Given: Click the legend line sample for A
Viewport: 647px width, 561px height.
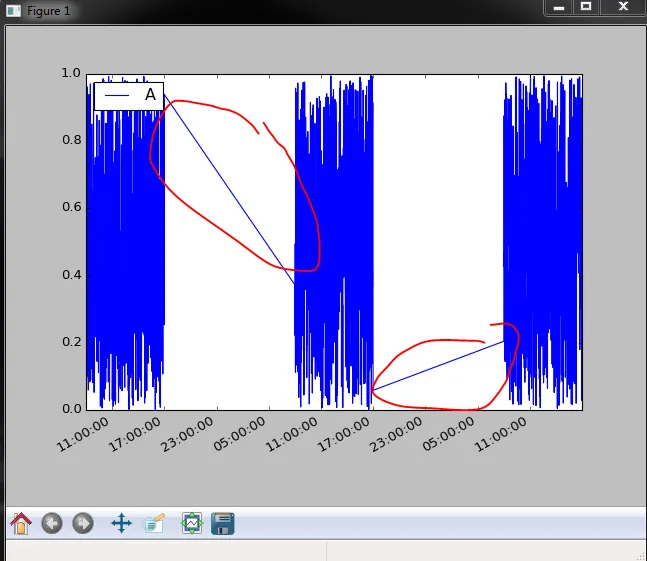Looking at the screenshot, I should click(117, 96).
